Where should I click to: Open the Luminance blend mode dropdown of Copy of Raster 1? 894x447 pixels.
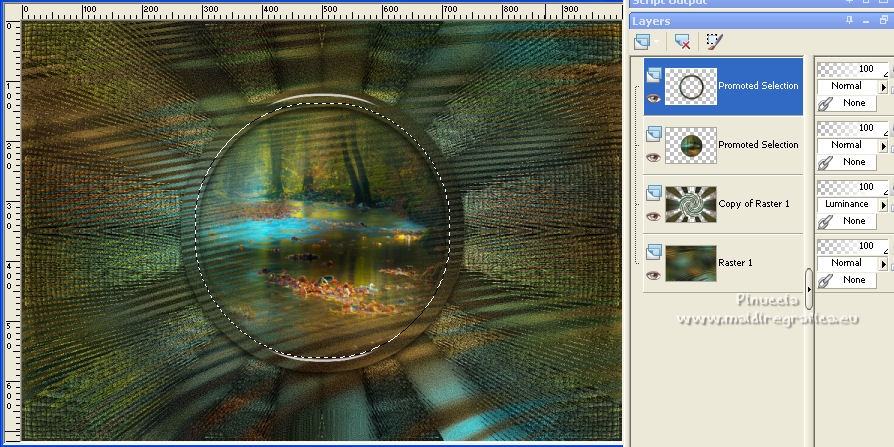point(852,204)
